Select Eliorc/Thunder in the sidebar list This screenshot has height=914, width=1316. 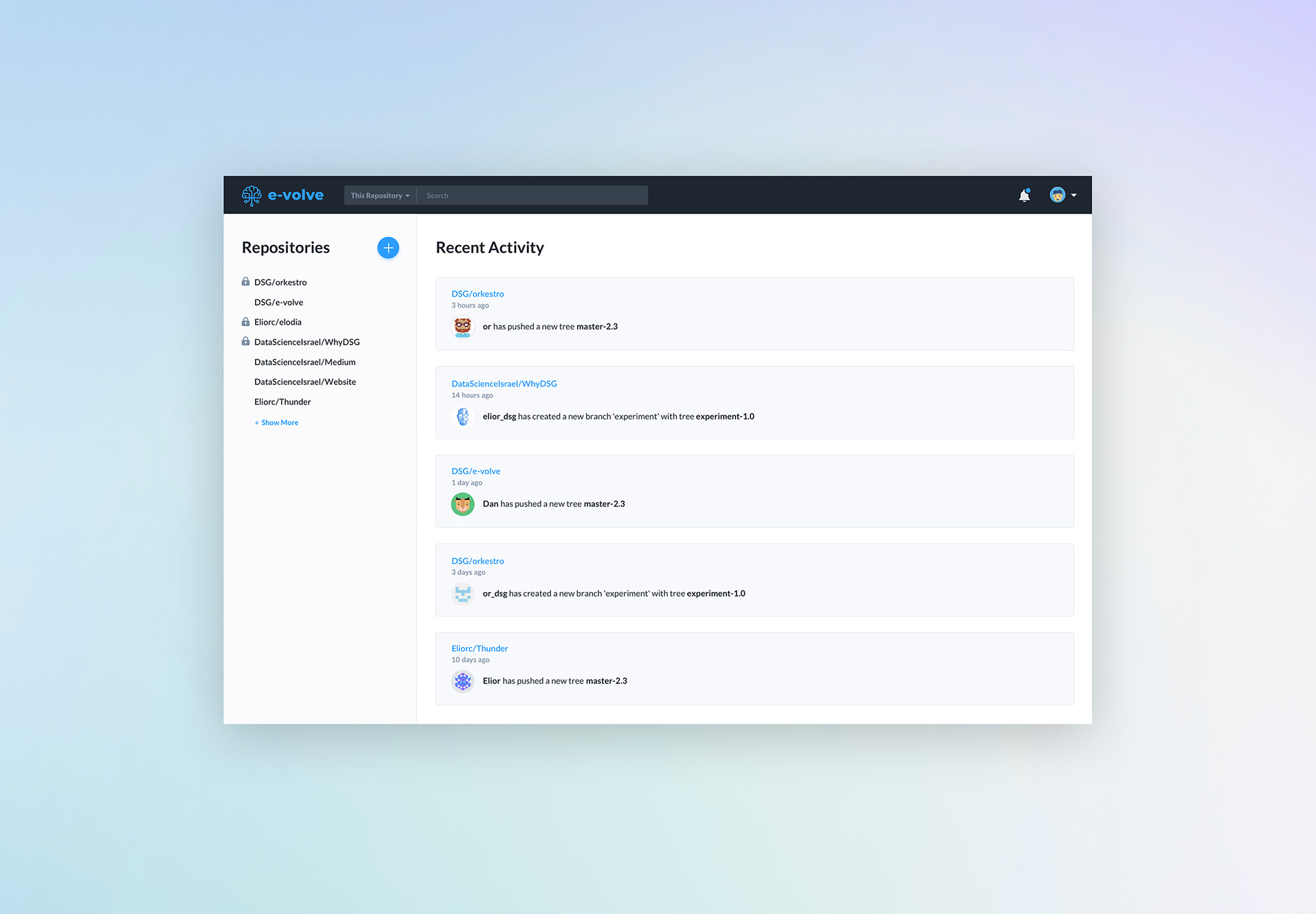[x=282, y=402]
